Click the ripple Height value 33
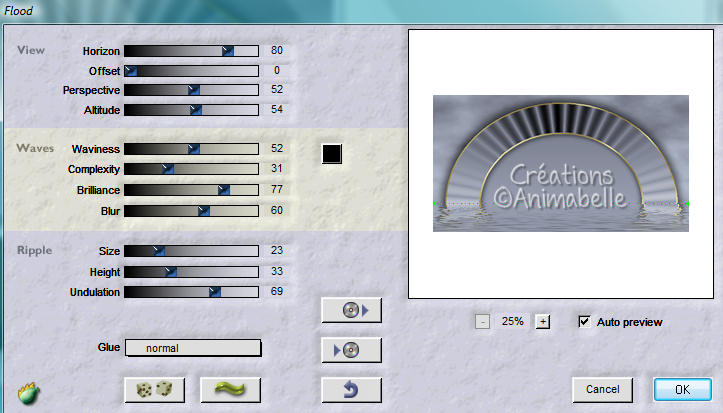This screenshot has width=723, height=413. point(277,271)
